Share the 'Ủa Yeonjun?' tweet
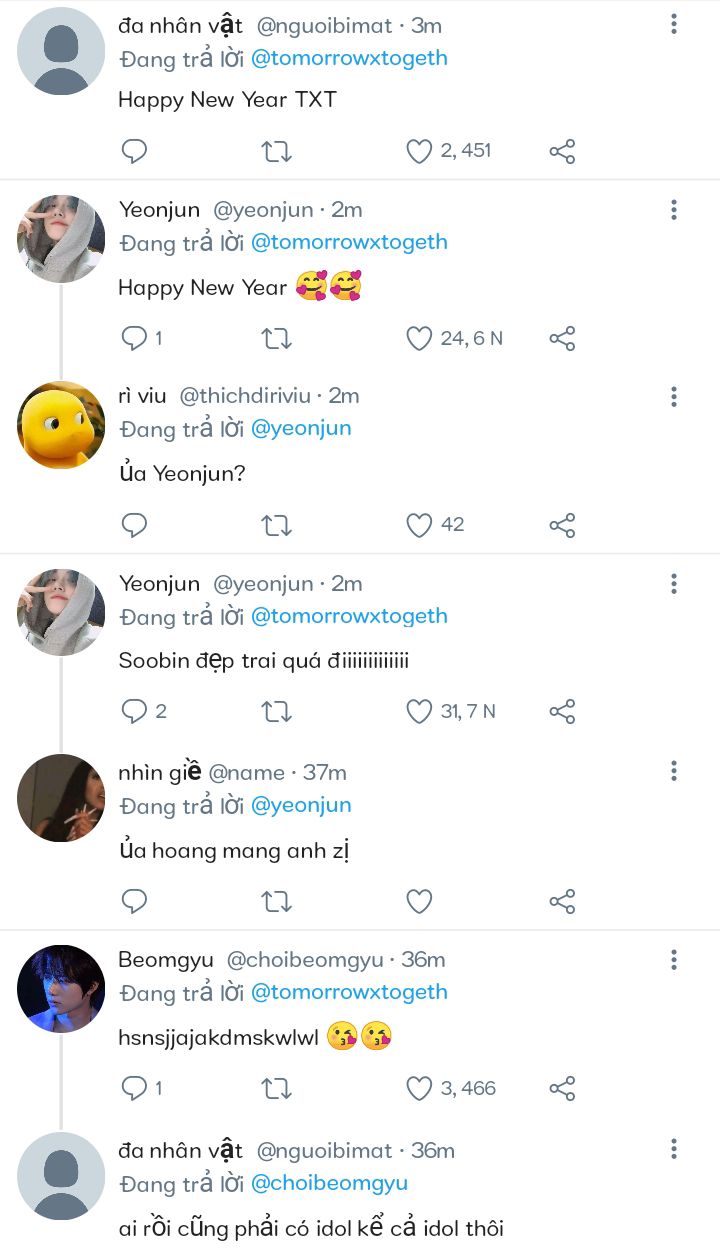The height and width of the screenshot is (1253, 720). click(x=562, y=525)
